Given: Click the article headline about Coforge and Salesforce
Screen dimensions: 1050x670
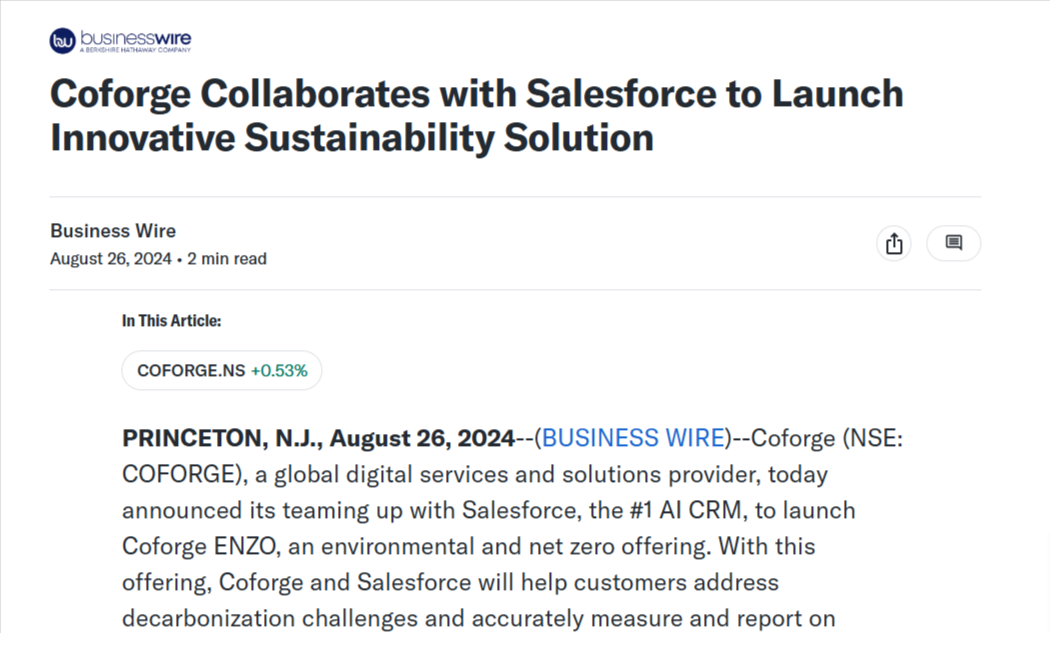Looking at the screenshot, I should 477,115.
